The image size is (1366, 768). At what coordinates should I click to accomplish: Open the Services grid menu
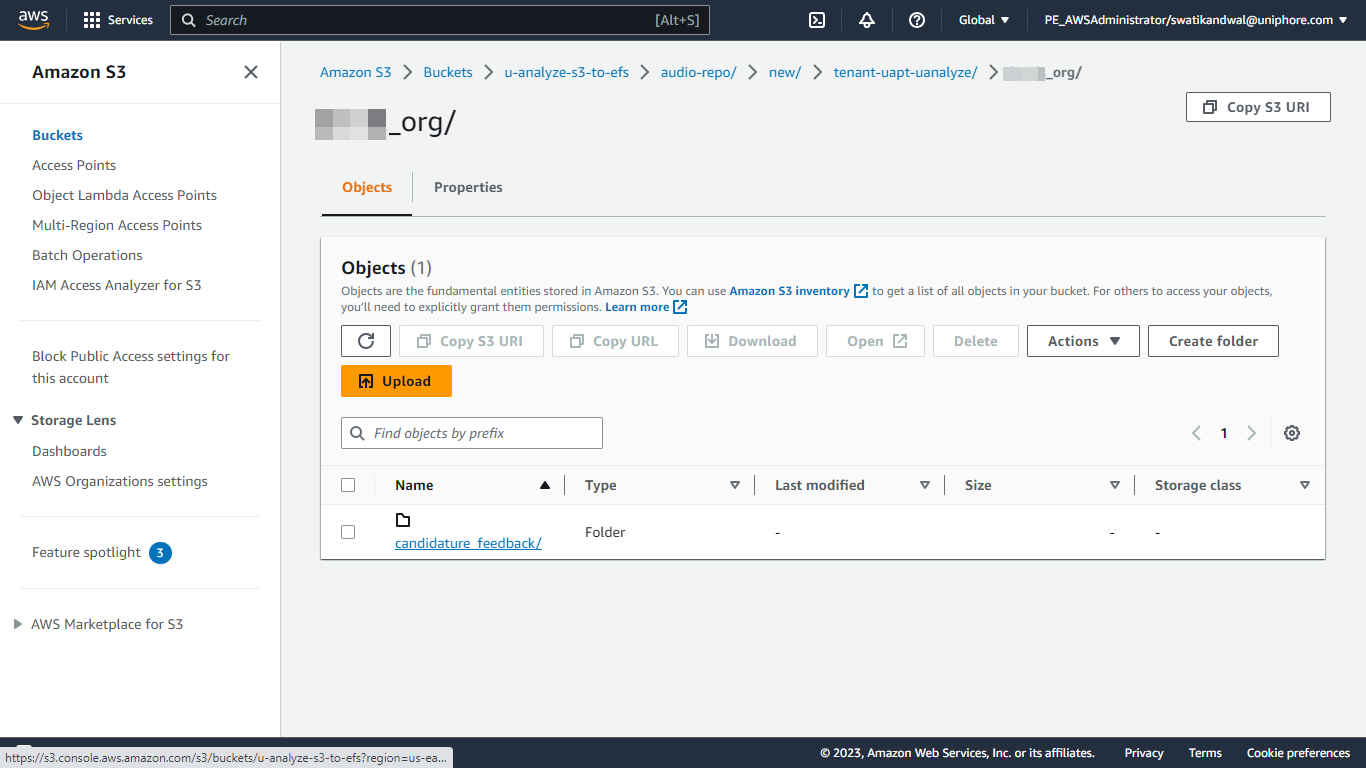[118, 20]
